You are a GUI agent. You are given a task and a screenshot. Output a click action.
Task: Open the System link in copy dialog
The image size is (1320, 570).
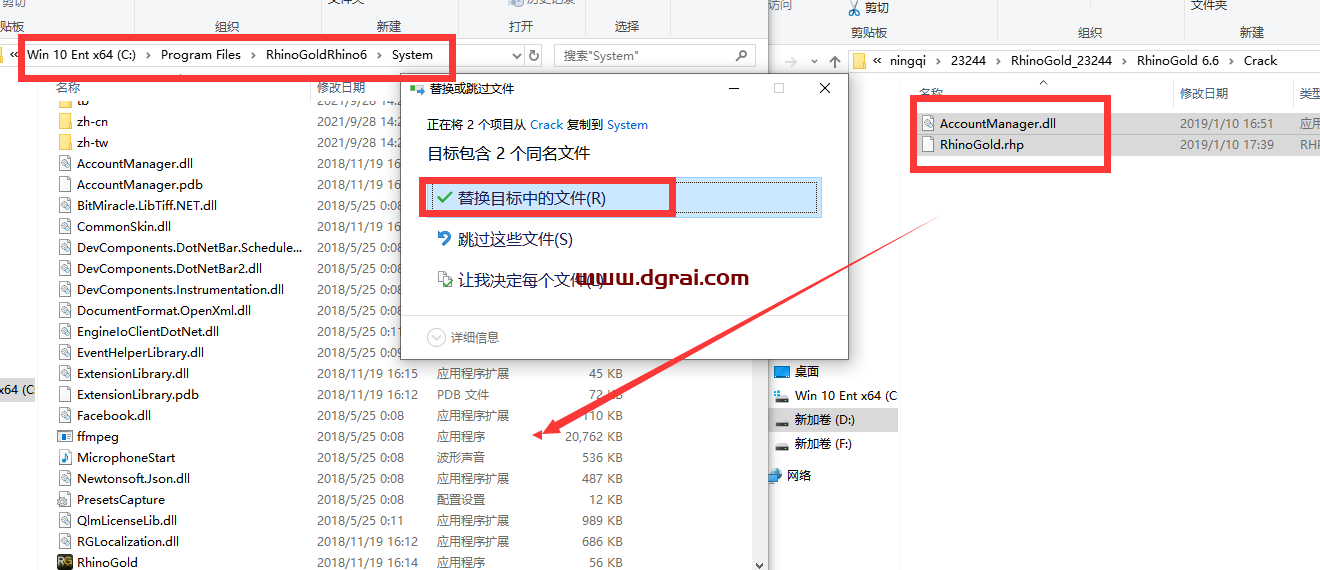(x=627, y=125)
